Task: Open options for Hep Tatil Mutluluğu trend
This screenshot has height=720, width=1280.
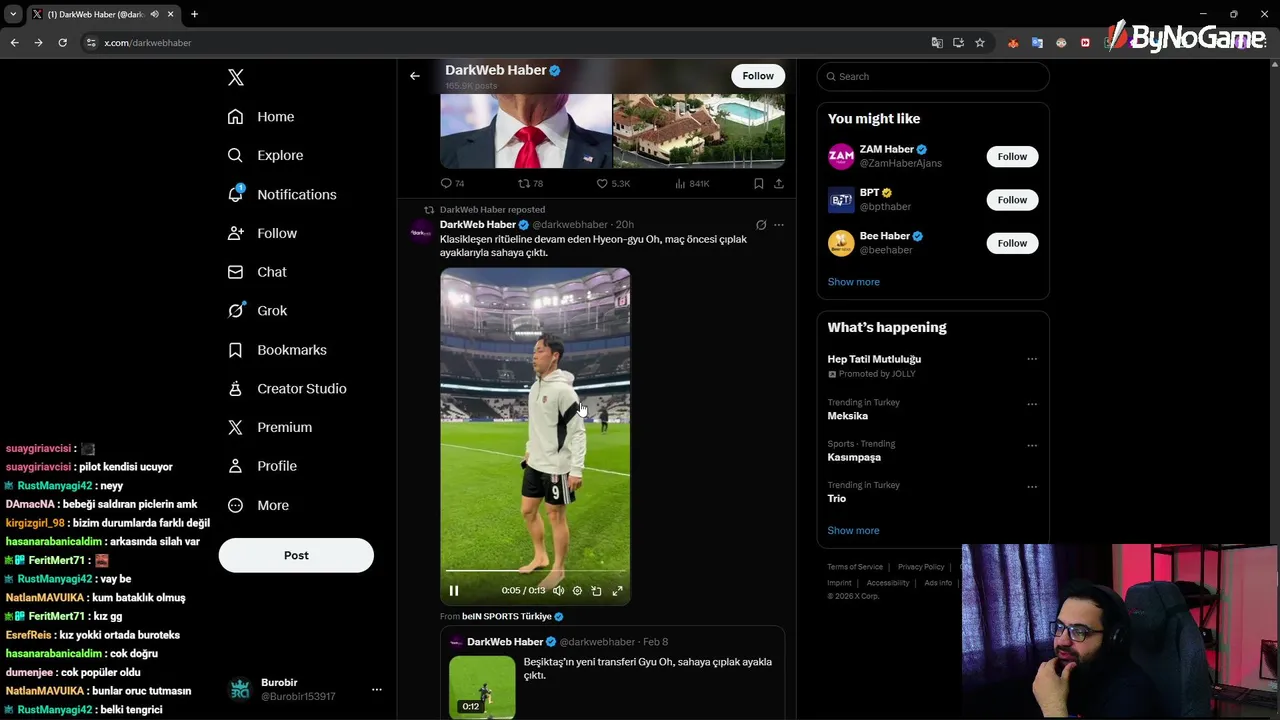Action: pos(1032,359)
